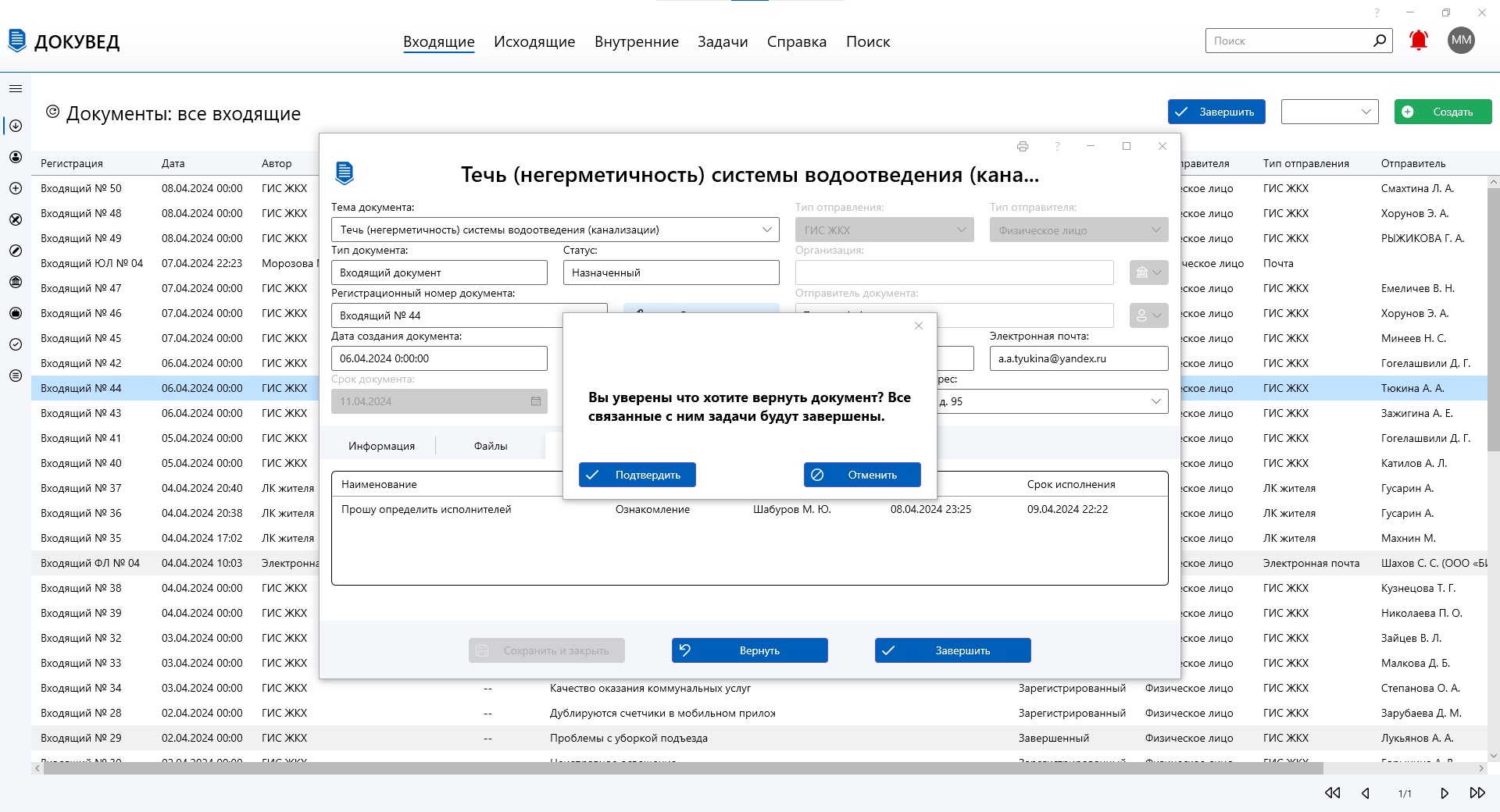Click Завершить at bottom of document window
The image size is (1500, 812).
click(953, 650)
